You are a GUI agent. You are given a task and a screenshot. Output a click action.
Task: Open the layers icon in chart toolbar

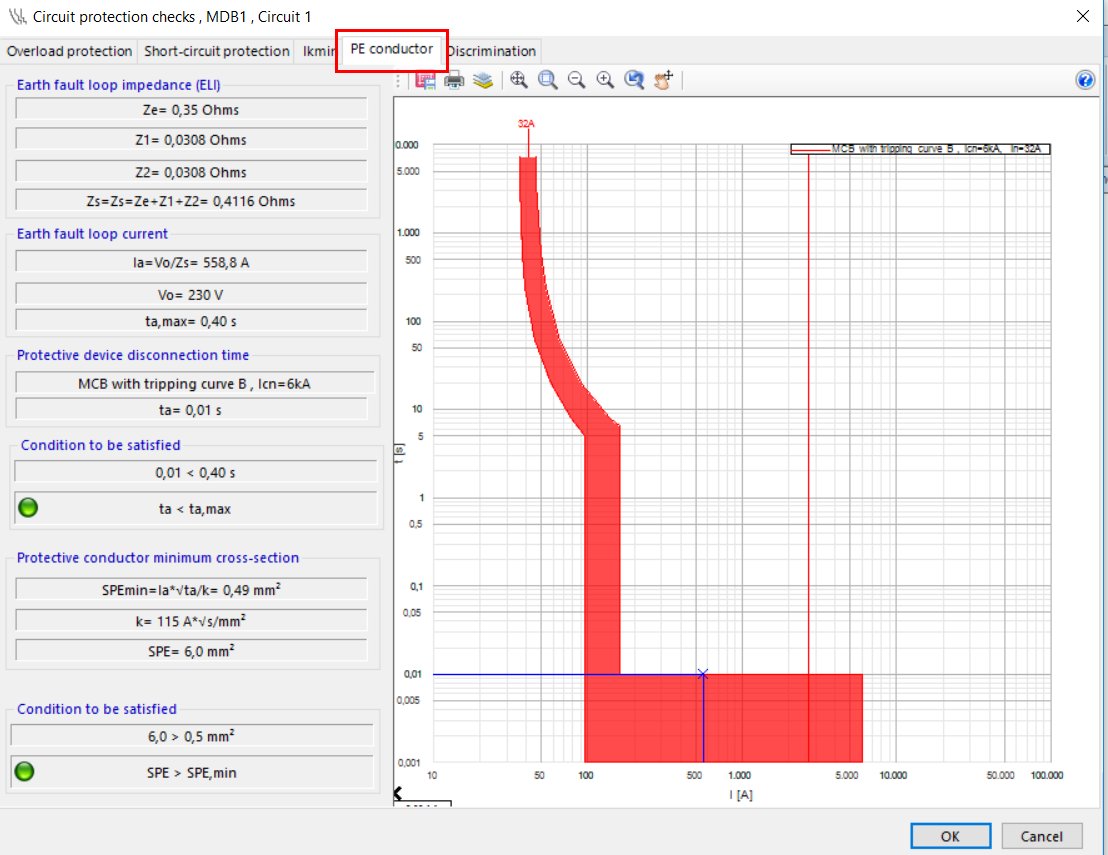483,81
